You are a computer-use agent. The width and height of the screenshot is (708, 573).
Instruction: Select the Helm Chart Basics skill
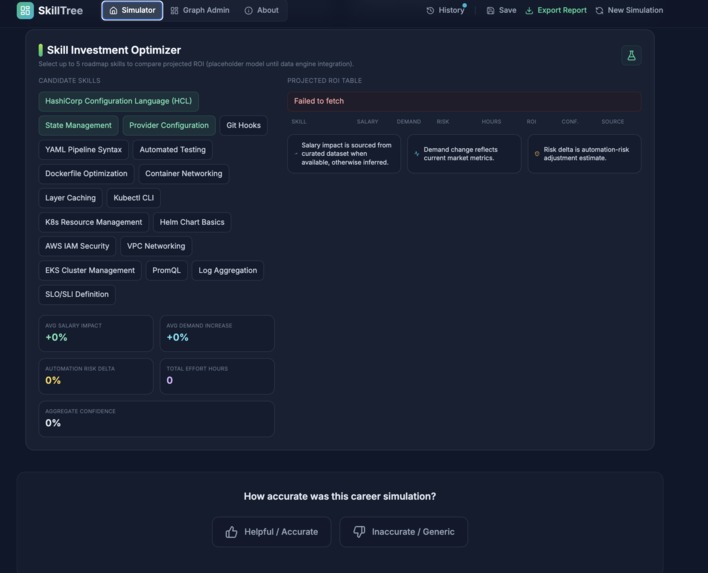point(192,222)
